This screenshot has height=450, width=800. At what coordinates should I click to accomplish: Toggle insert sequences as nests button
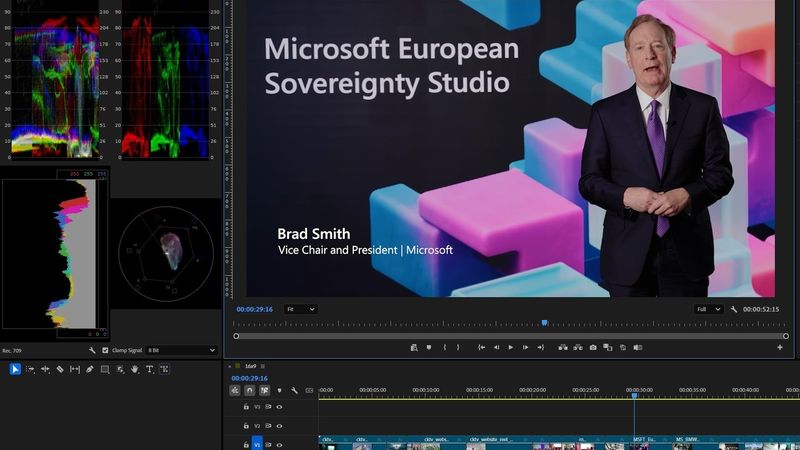[235, 390]
